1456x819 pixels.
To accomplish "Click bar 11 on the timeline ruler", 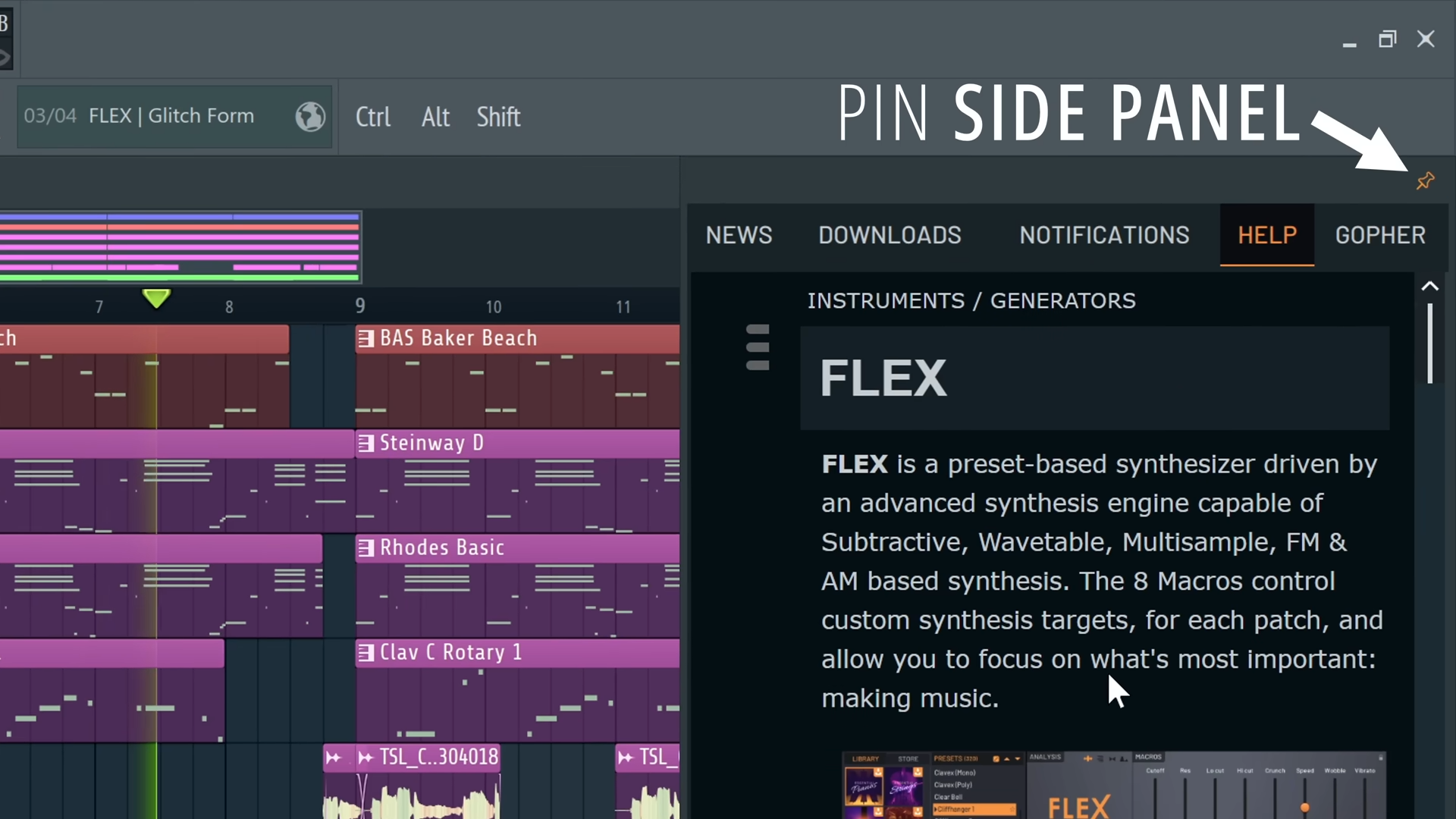I will click(623, 306).
